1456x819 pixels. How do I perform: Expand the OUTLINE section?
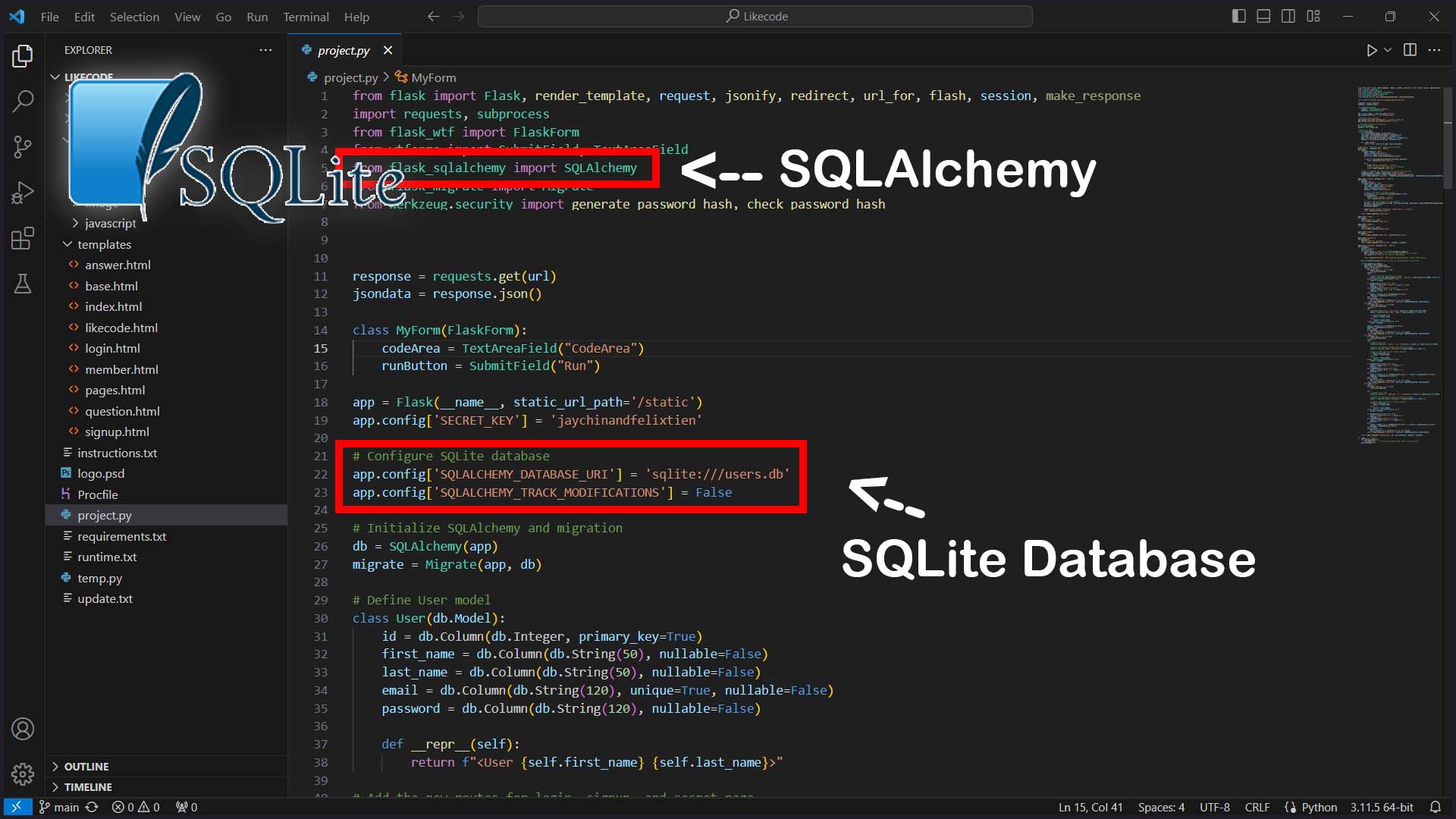86,767
